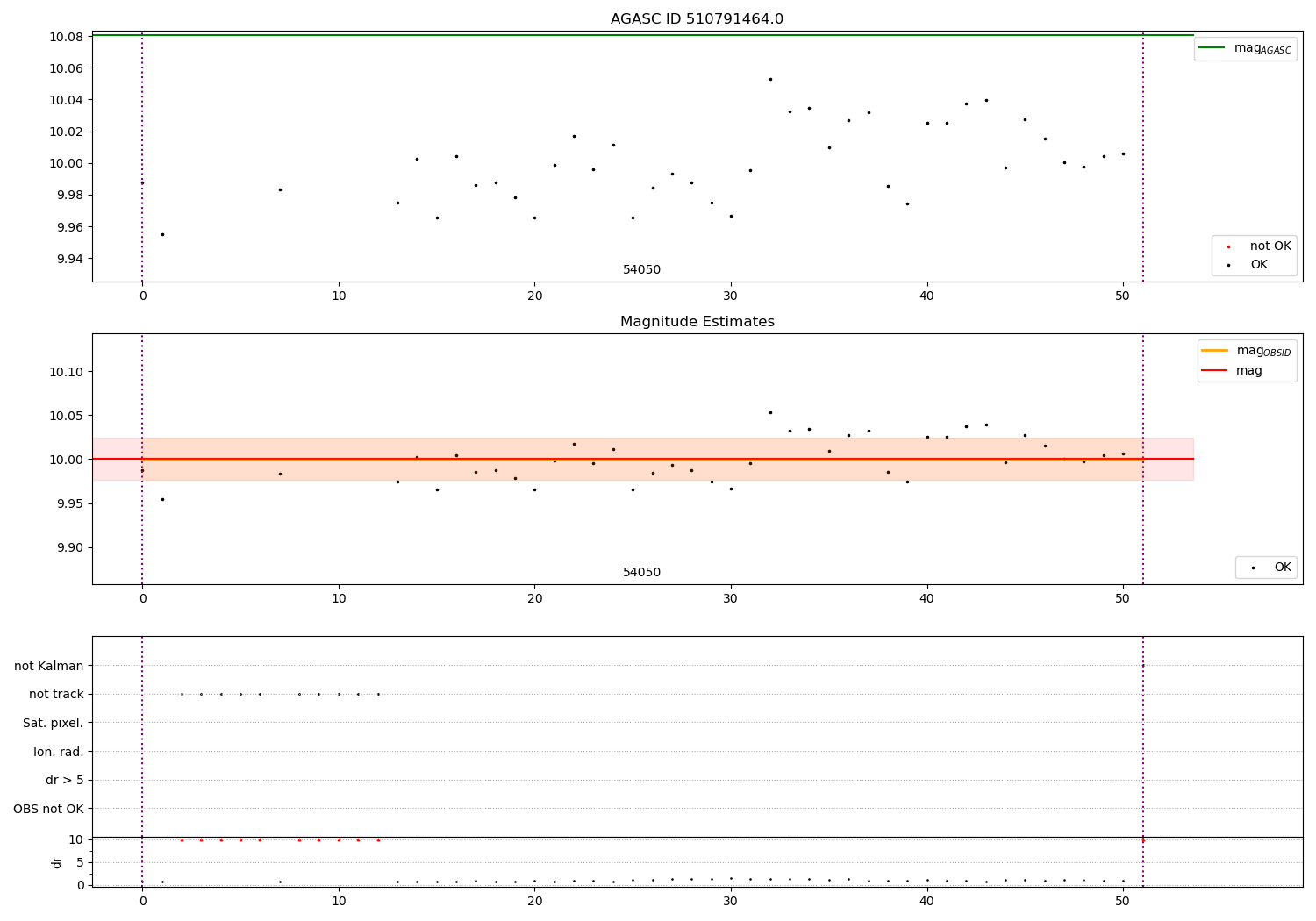Select the 'dr > 5' axis label

pyautogui.click(x=65, y=780)
